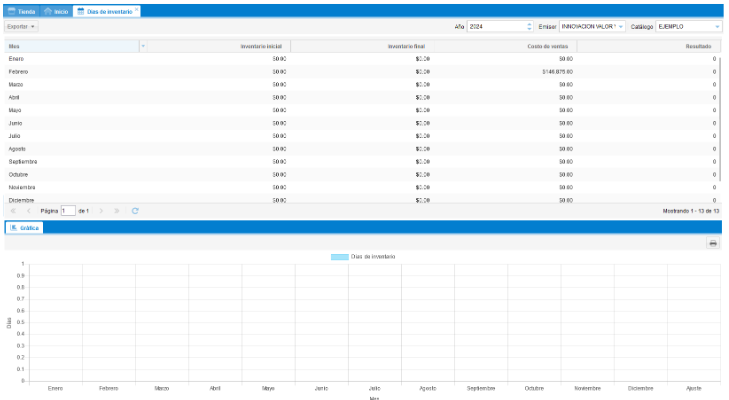Go to the last page arrow icon

[117, 211]
